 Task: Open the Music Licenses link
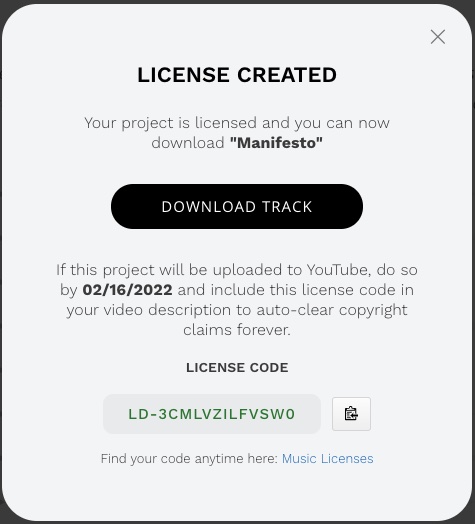pos(328,458)
